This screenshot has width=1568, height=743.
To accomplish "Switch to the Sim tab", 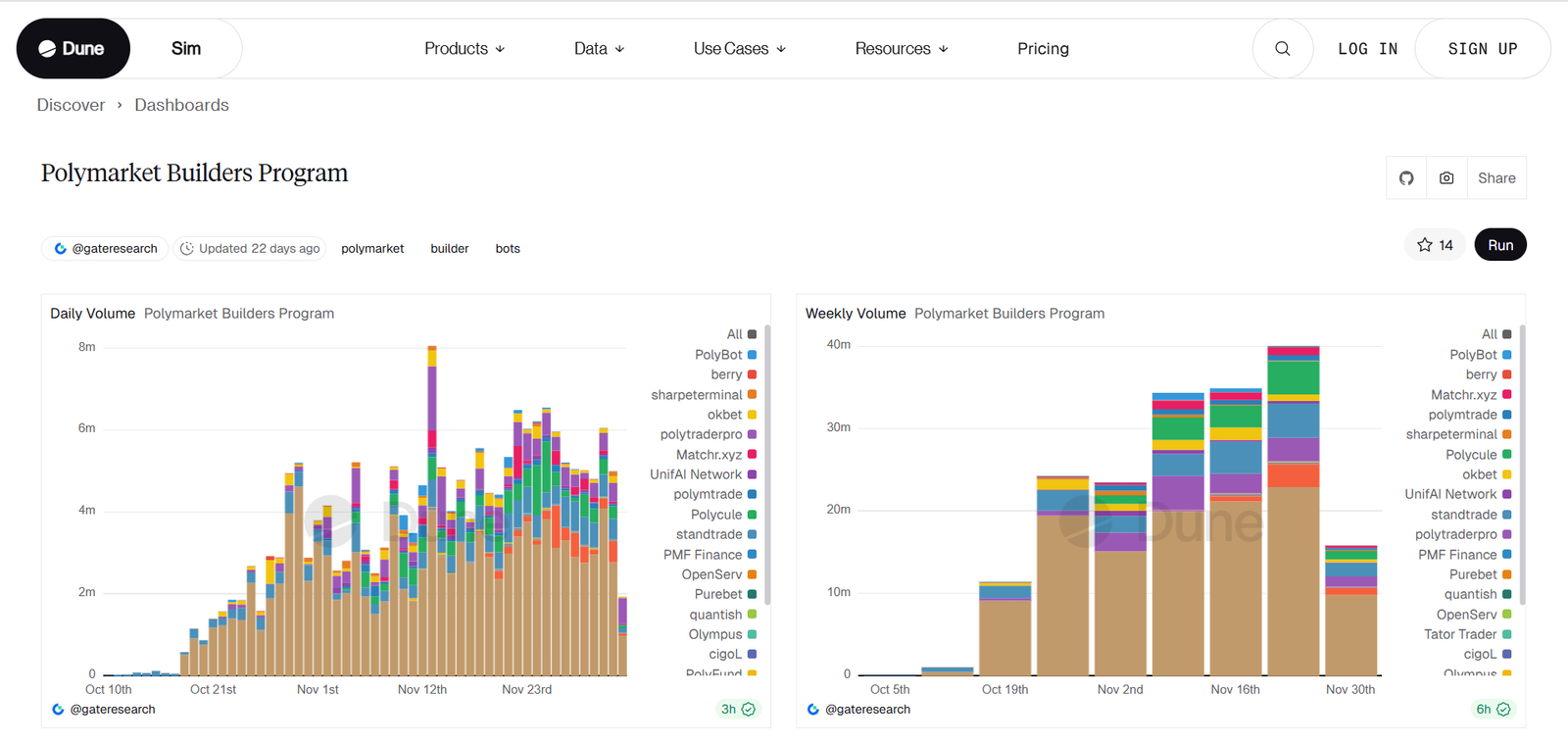I will pos(186,49).
